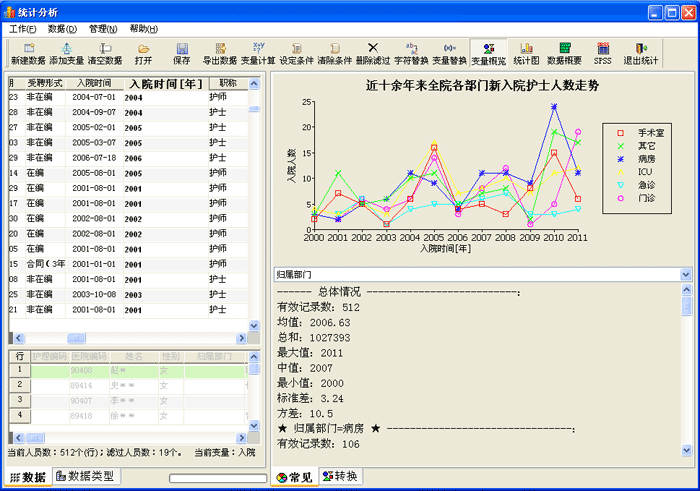Click 病房 blue star legend marker
This screenshot has width=700, height=491.
pyautogui.click(x=621, y=159)
